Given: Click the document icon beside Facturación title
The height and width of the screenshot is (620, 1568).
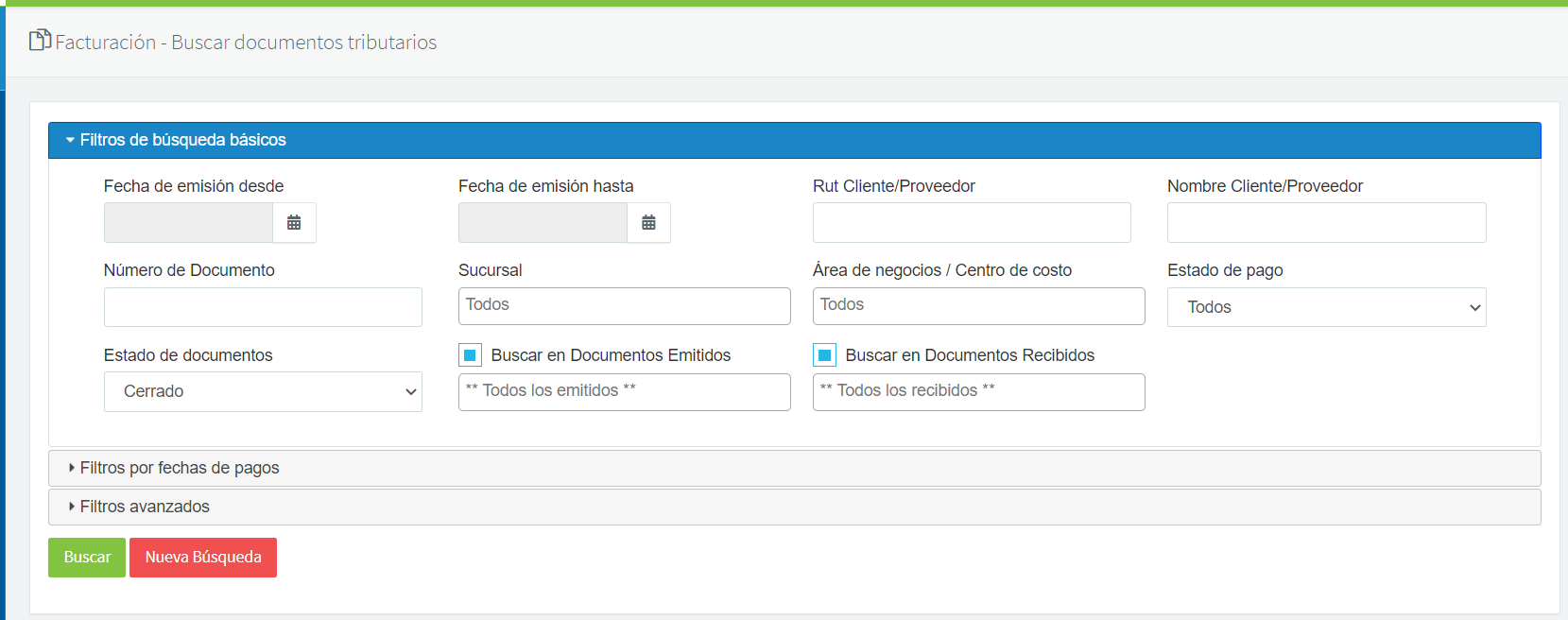Looking at the screenshot, I should click(x=40, y=41).
